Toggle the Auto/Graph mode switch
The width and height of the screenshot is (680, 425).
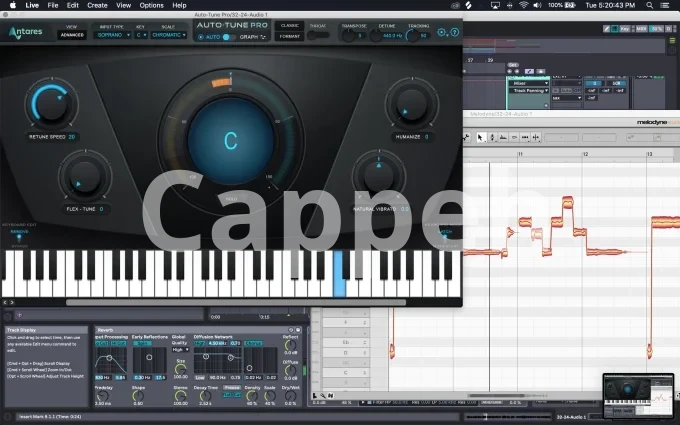[228, 36]
